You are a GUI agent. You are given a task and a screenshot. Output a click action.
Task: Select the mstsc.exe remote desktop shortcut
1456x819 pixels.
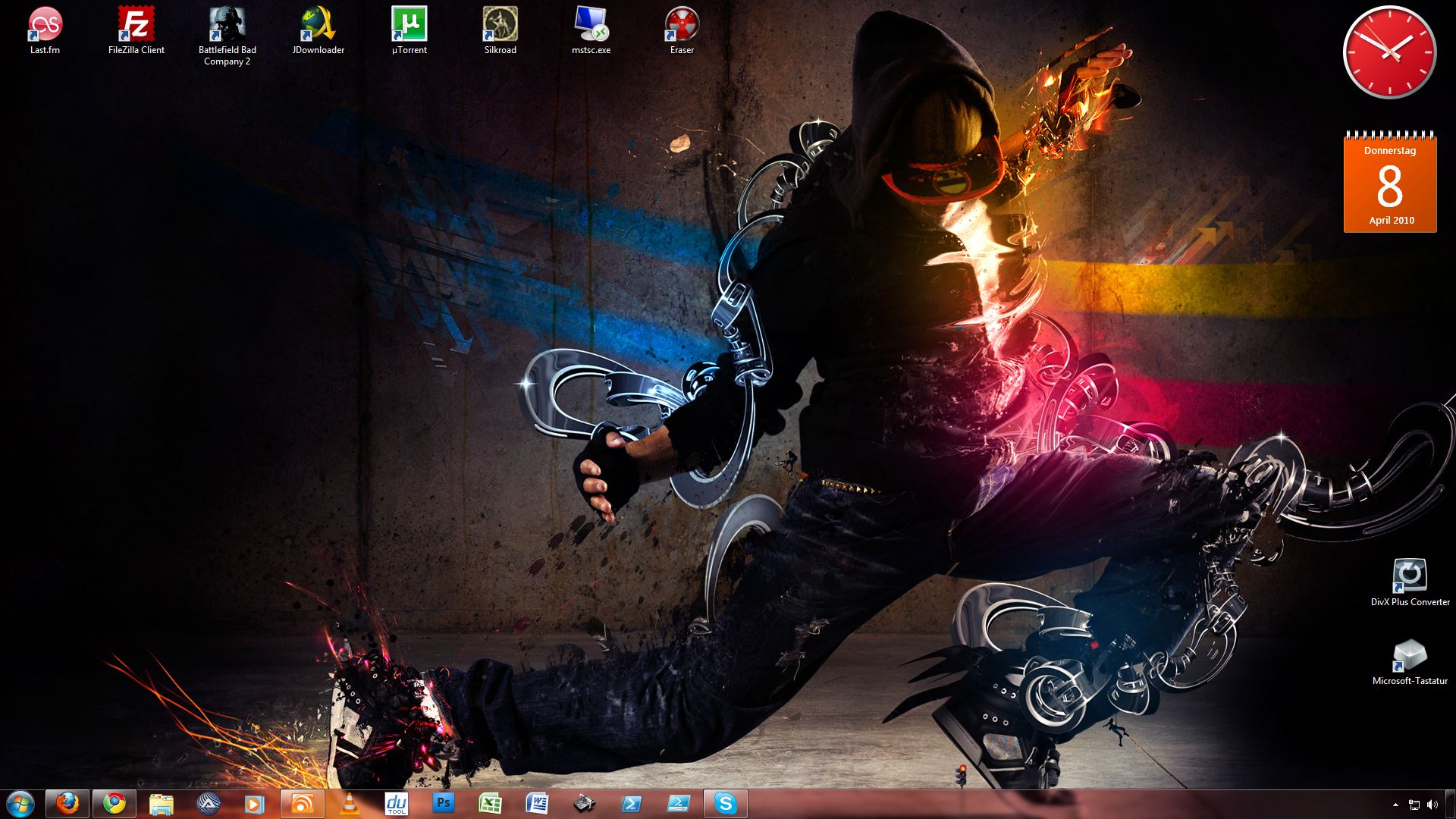(x=591, y=25)
